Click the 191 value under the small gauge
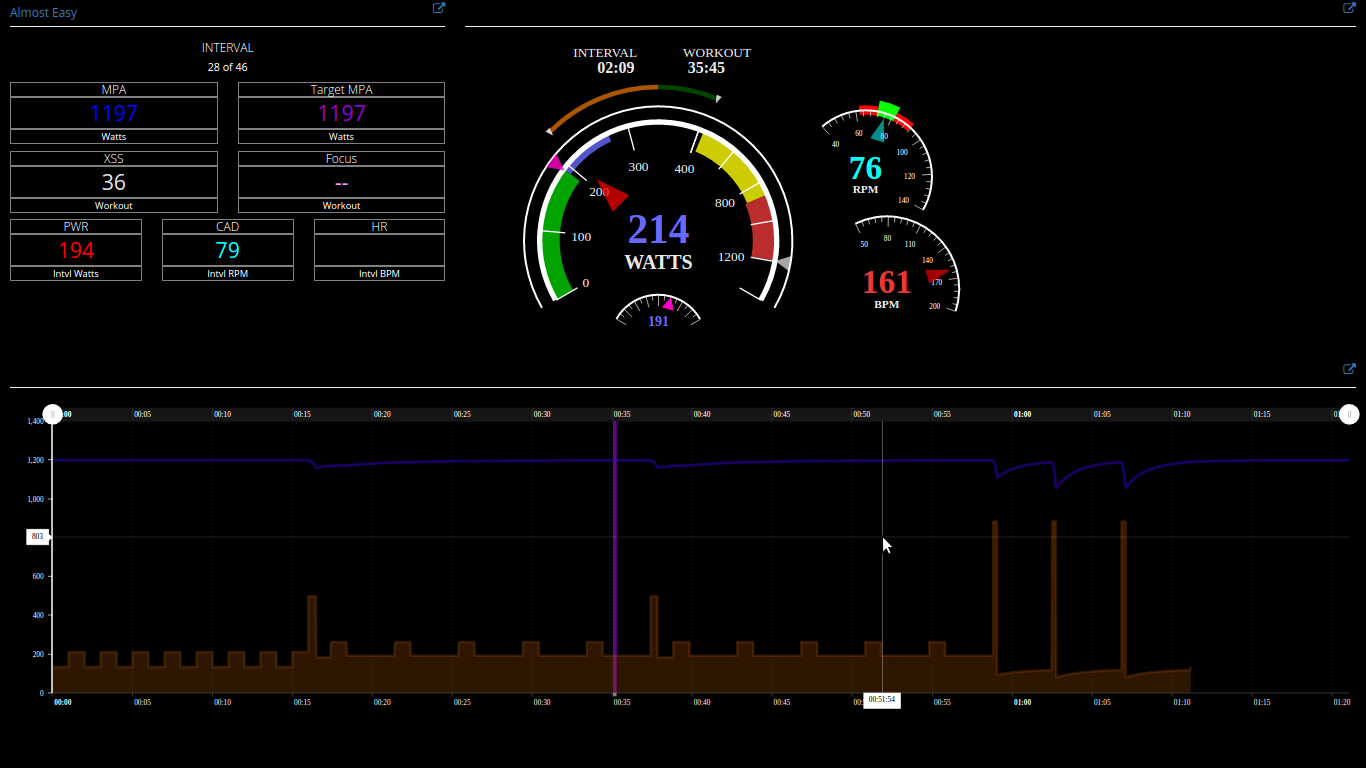 pos(658,322)
